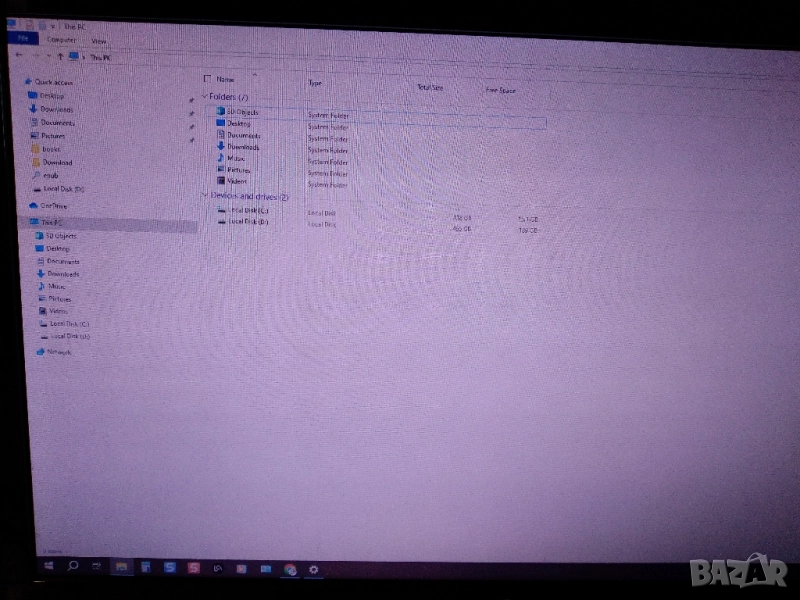Open the 3D Objects folder in main list
Viewport: 800px width, 600px height.
(241, 112)
